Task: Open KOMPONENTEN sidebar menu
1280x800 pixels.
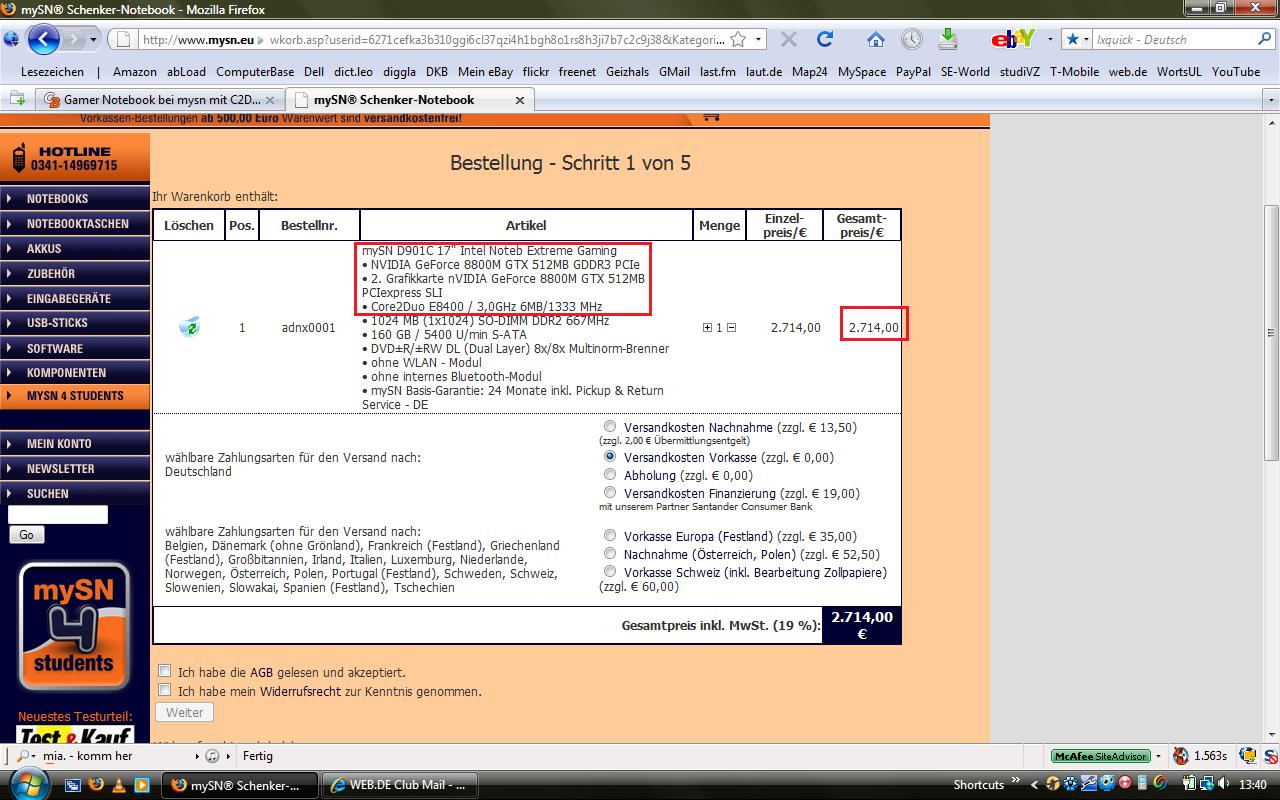Action: [75, 372]
